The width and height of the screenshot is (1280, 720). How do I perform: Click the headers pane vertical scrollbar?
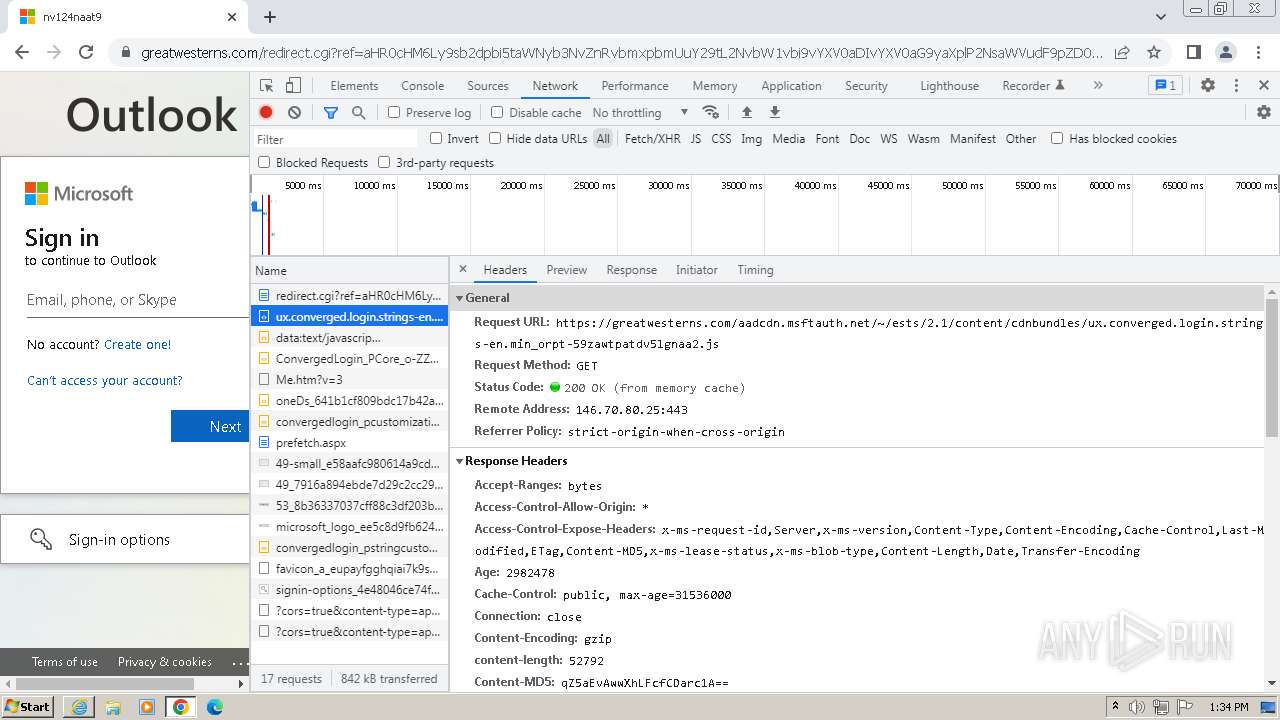point(1272,368)
